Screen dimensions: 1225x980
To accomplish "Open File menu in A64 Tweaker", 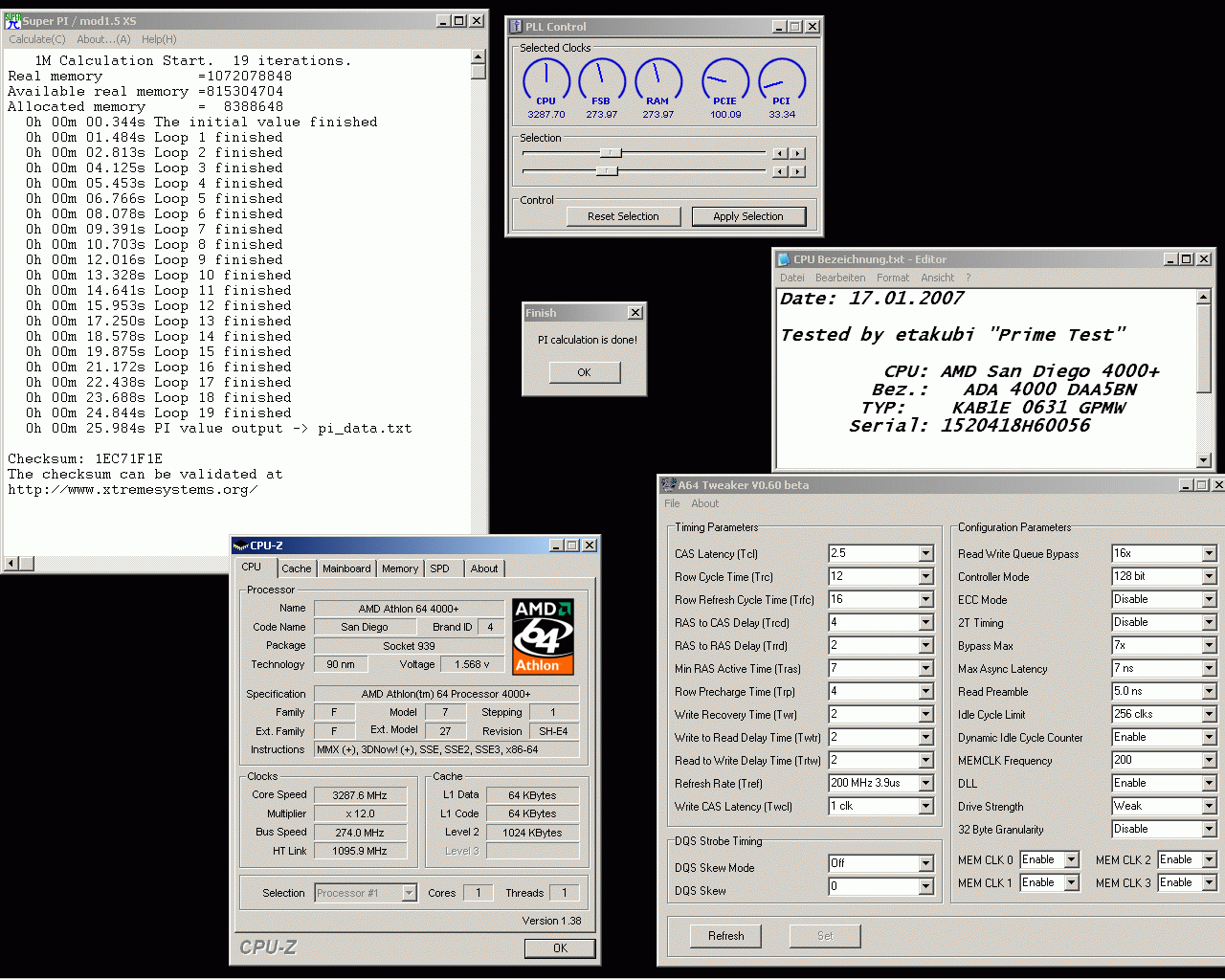I will click(x=672, y=503).
